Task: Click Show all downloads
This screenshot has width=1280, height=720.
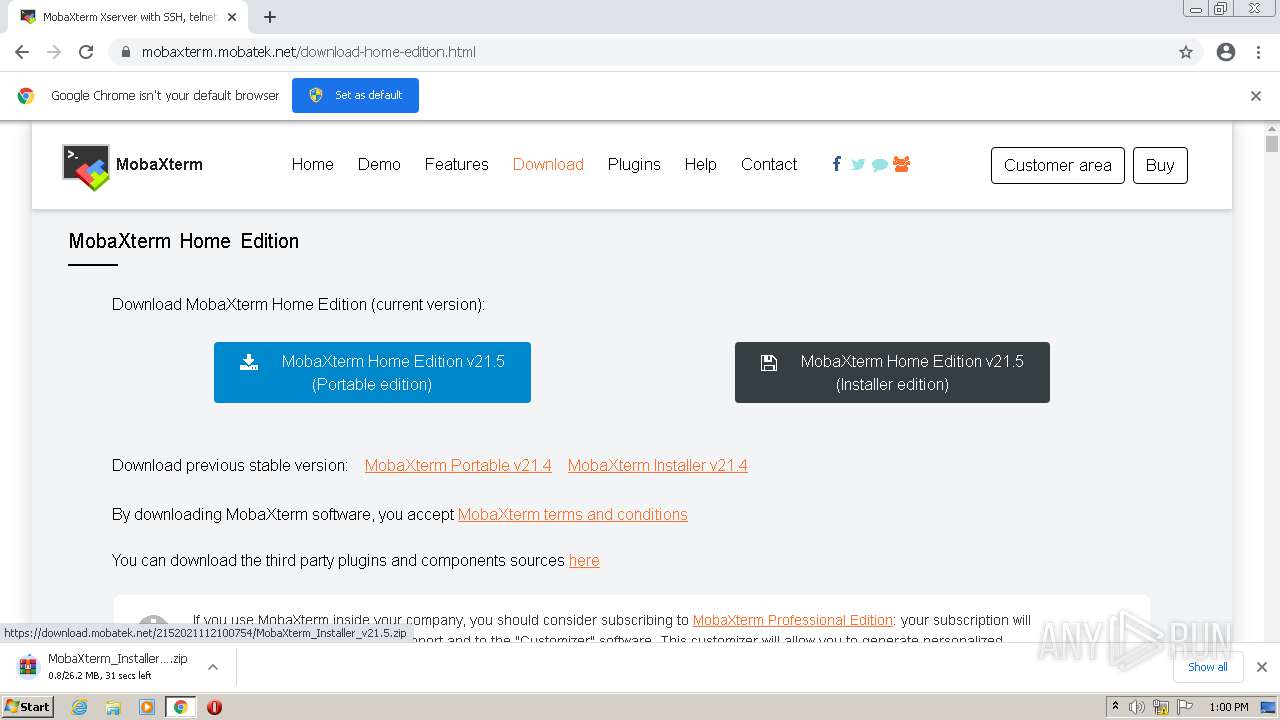Action: [1208, 667]
